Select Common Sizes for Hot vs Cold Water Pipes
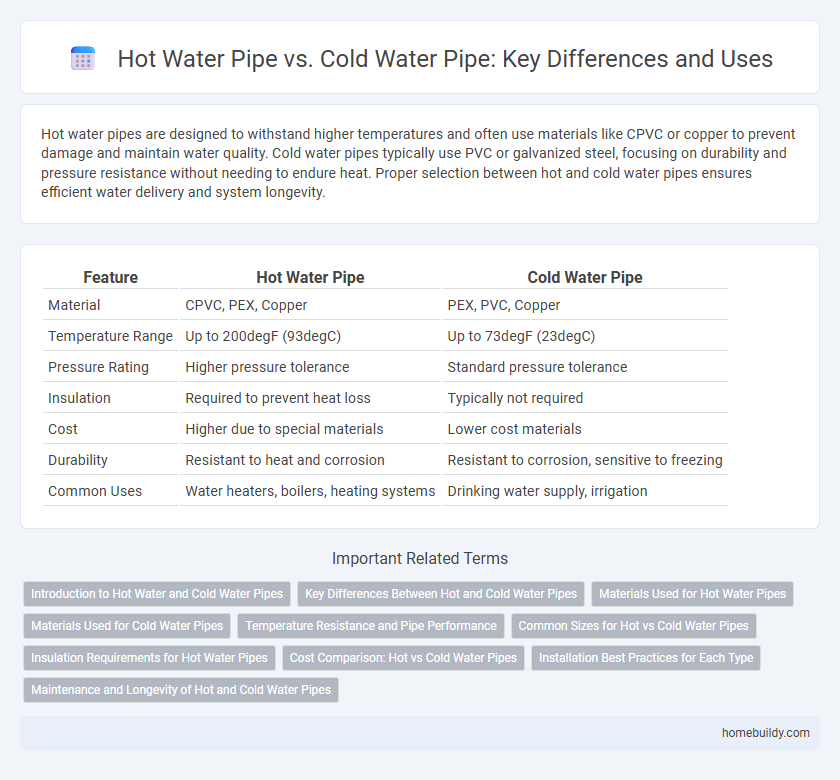 pos(633,626)
